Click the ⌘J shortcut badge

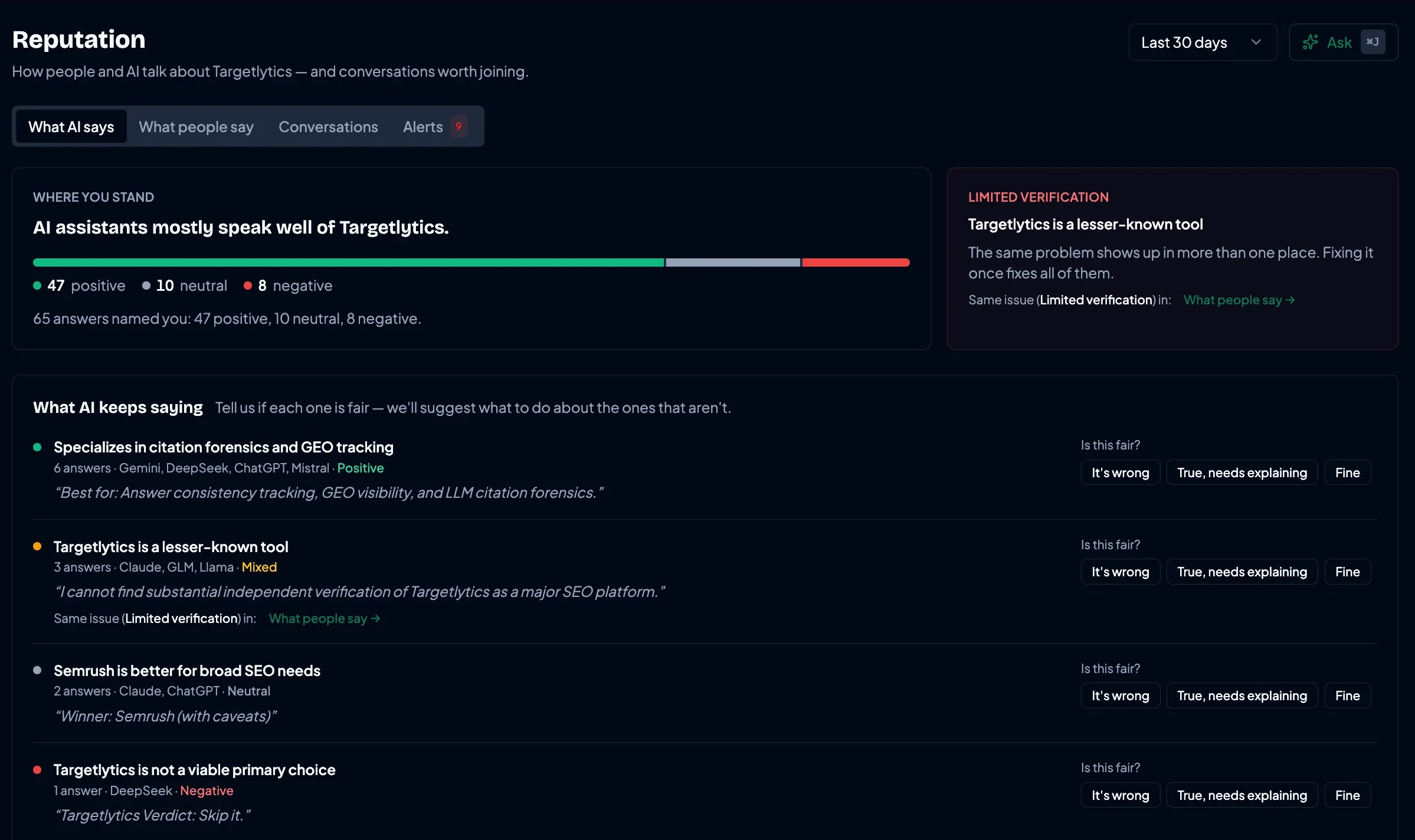pyautogui.click(x=1373, y=42)
